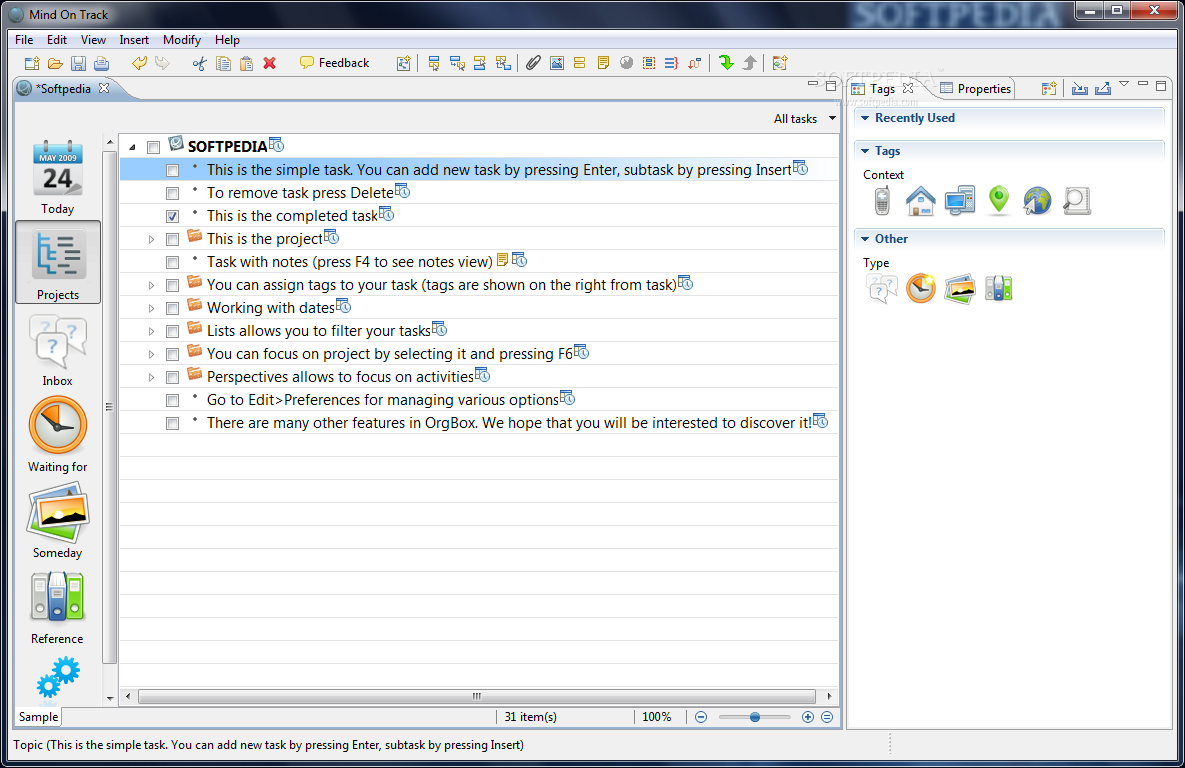This screenshot has height=768, width=1185.
Task: Check the 'Working with dates' checkbox
Action: point(172,308)
